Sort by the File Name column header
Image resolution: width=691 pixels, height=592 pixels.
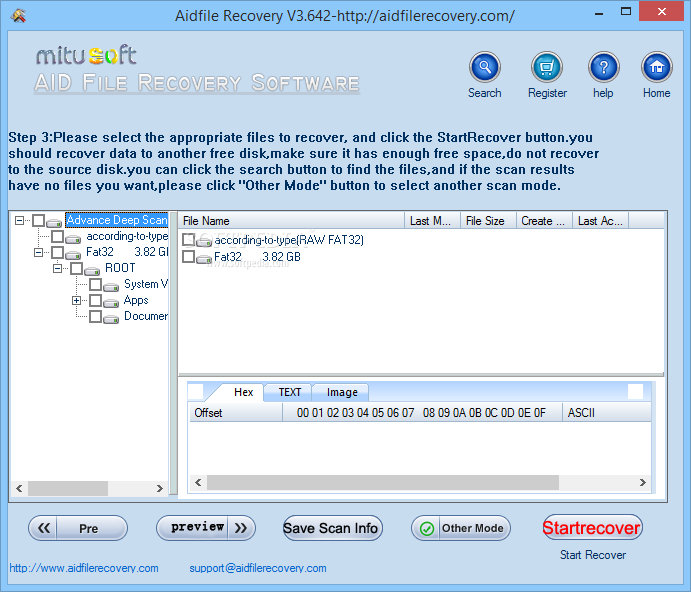291,220
